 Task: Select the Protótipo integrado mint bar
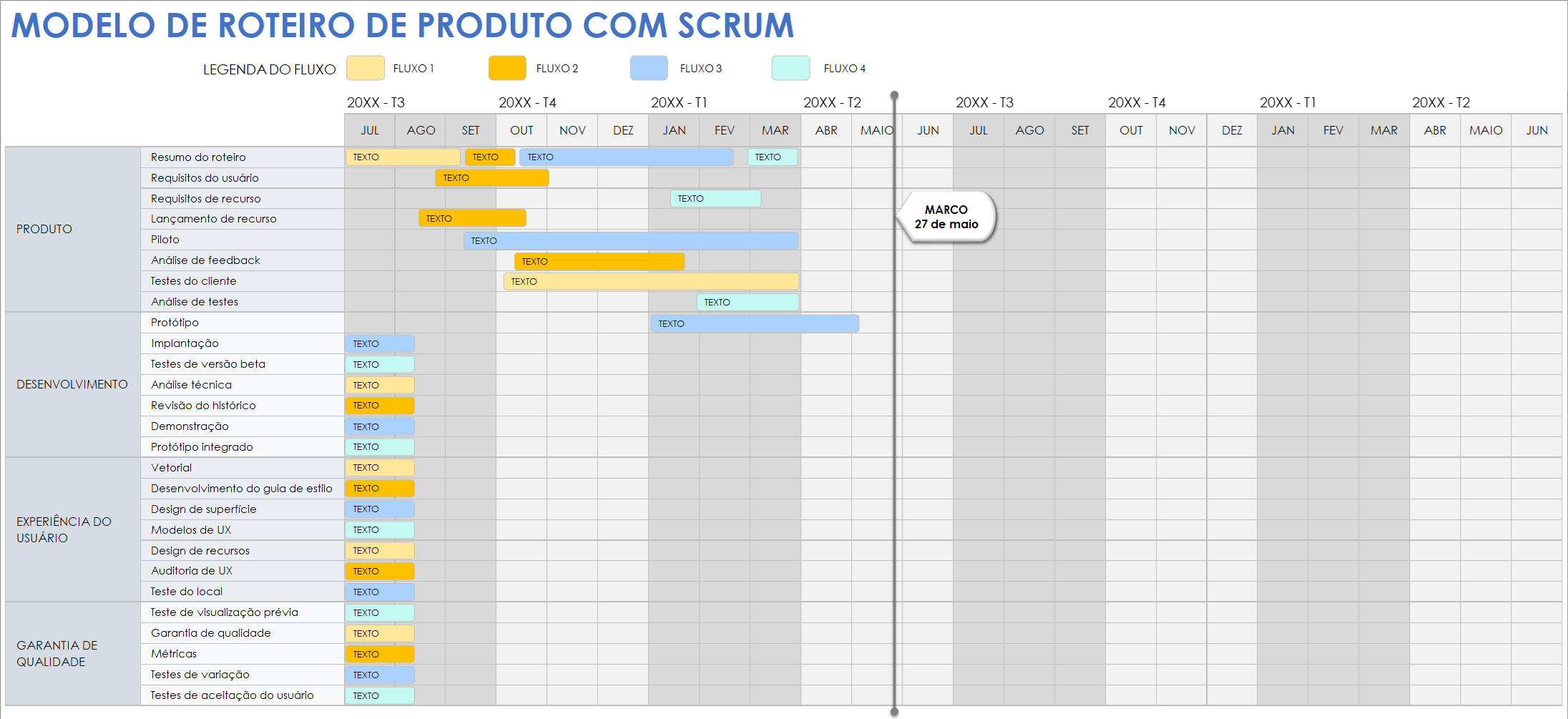(x=380, y=446)
